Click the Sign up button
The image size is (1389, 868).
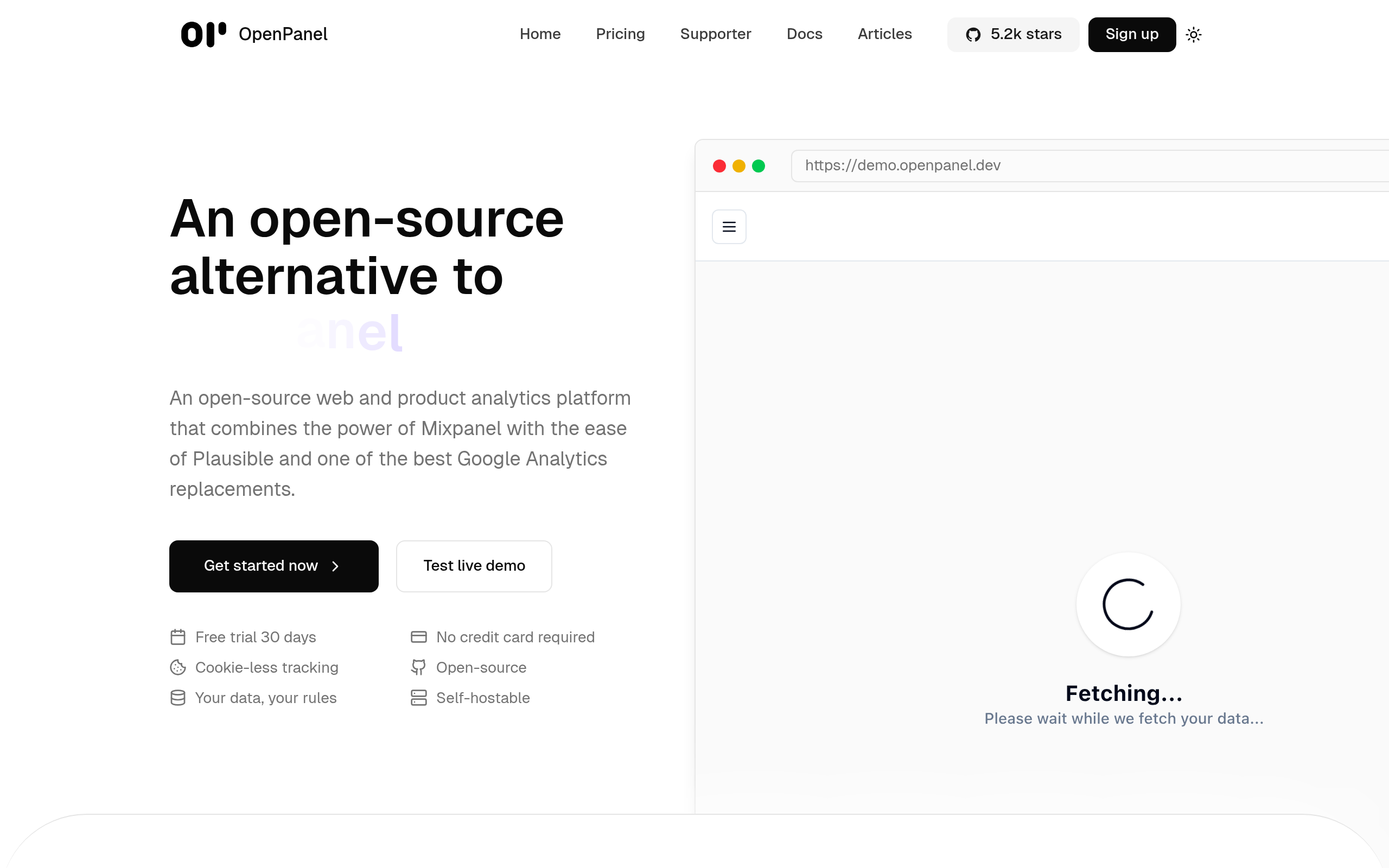click(1131, 34)
